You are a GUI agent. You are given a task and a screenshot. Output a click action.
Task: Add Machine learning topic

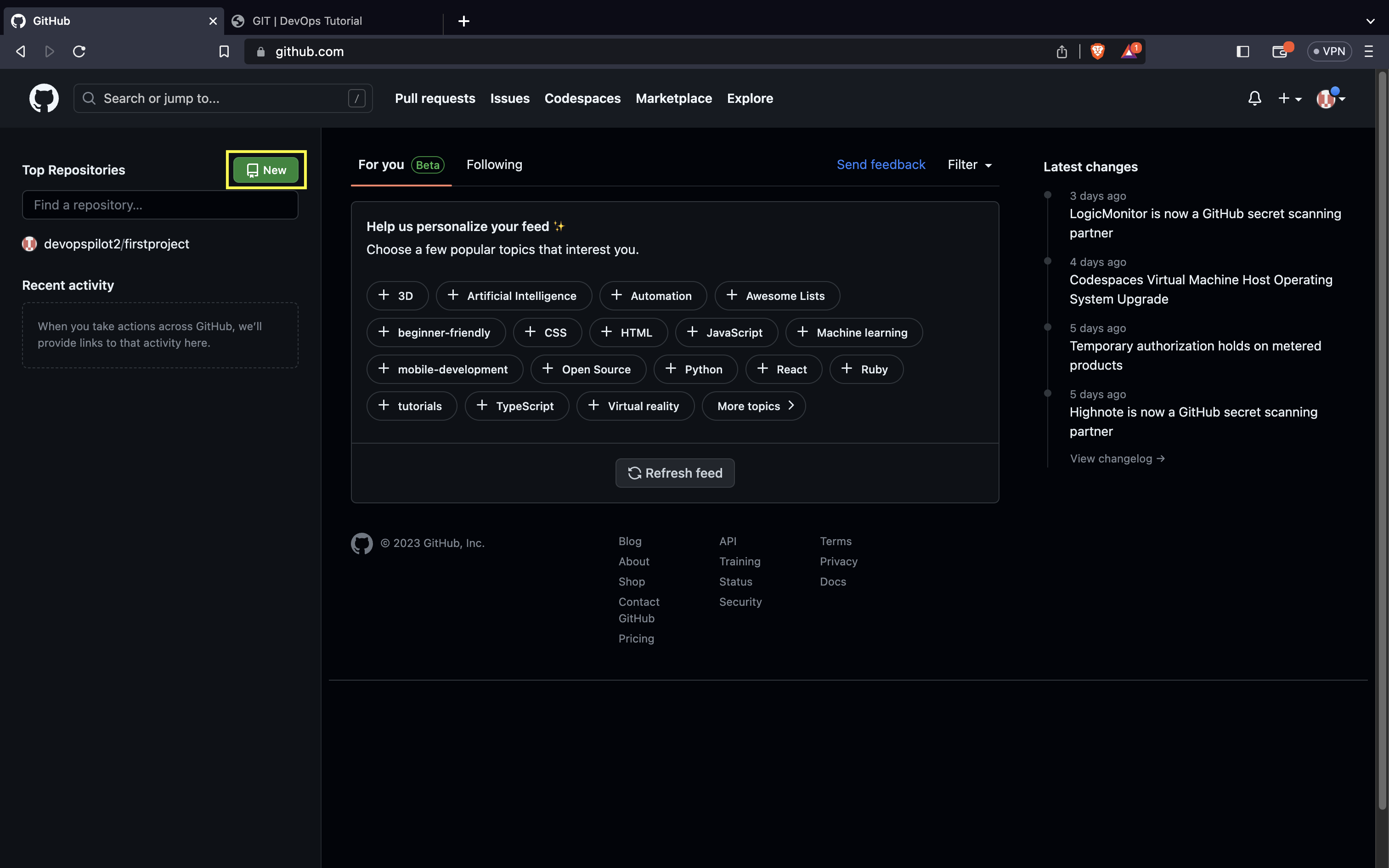click(854, 333)
